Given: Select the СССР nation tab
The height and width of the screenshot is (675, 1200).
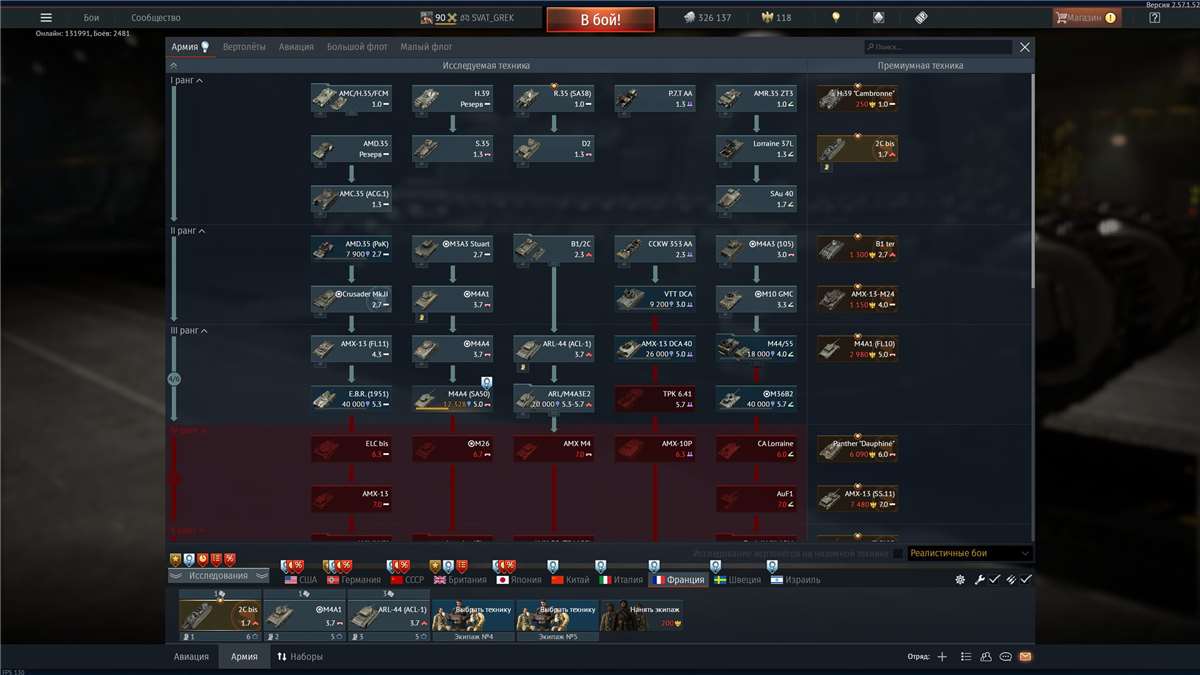Looking at the screenshot, I should pos(408,579).
